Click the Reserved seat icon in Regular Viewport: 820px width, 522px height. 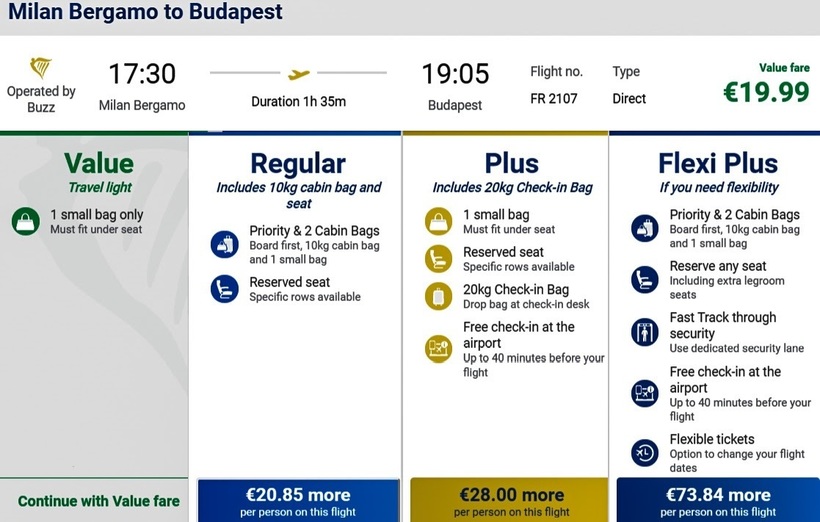[x=224, y=289]
